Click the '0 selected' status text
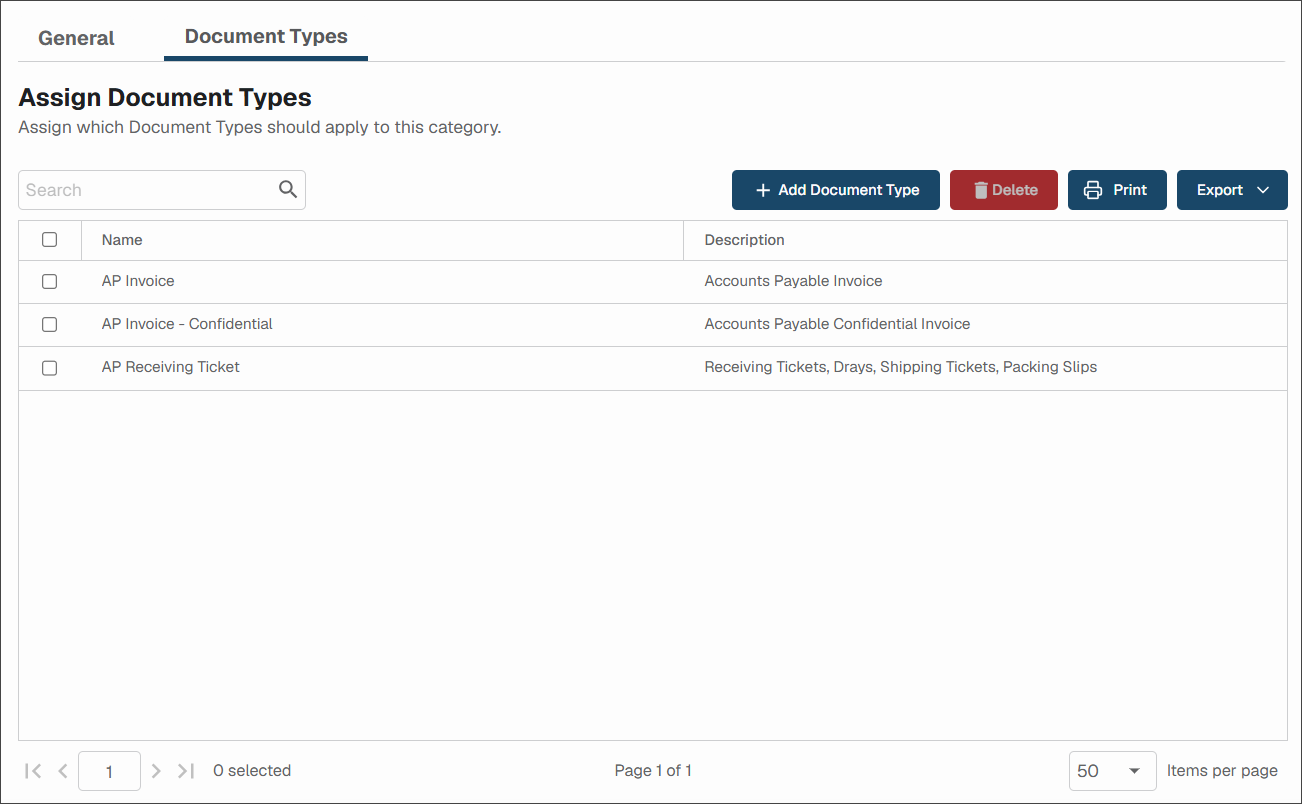Viewport: 1302px width, 804px height. click(x=252, y=771)
